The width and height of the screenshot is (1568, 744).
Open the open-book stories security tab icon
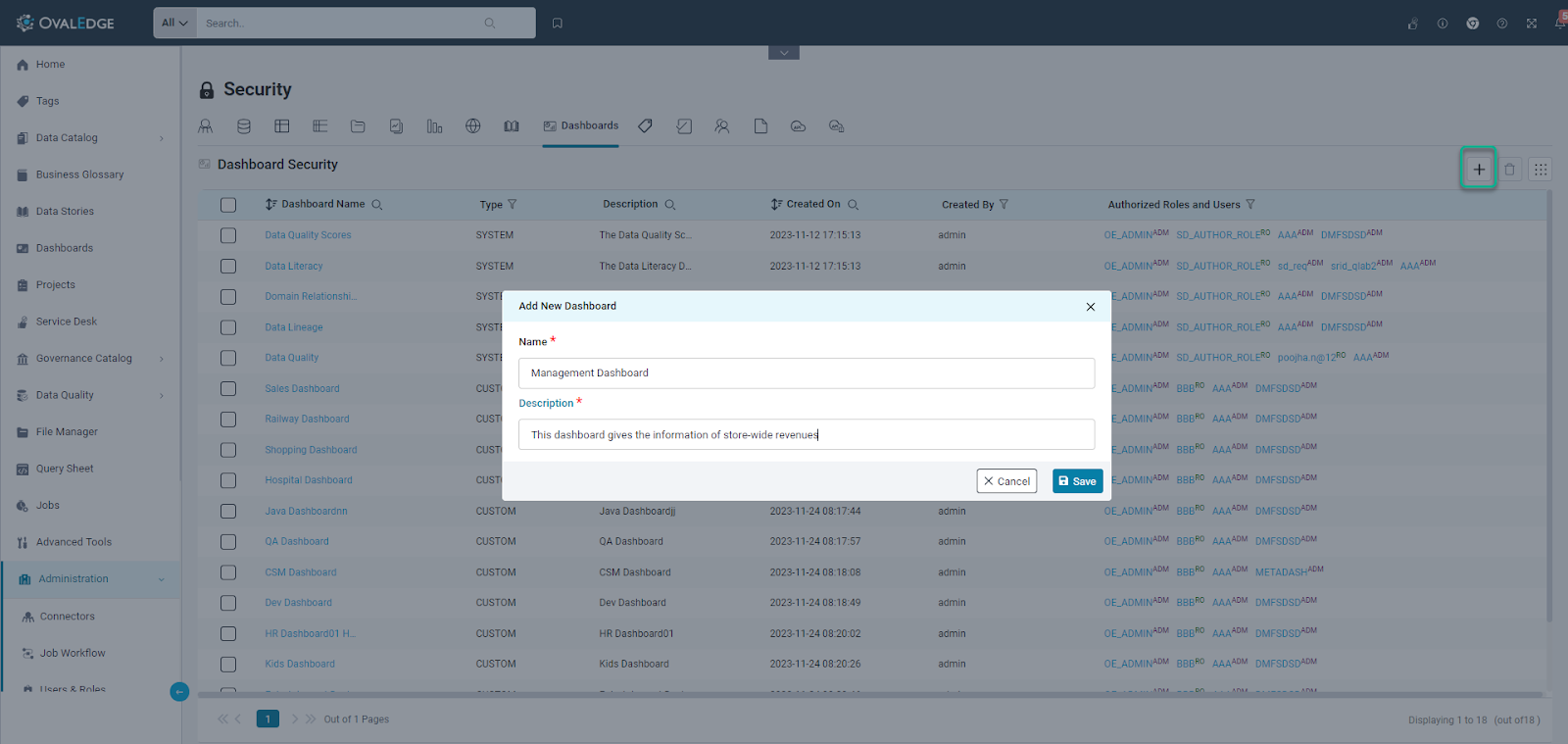click(x=512, y=126)
